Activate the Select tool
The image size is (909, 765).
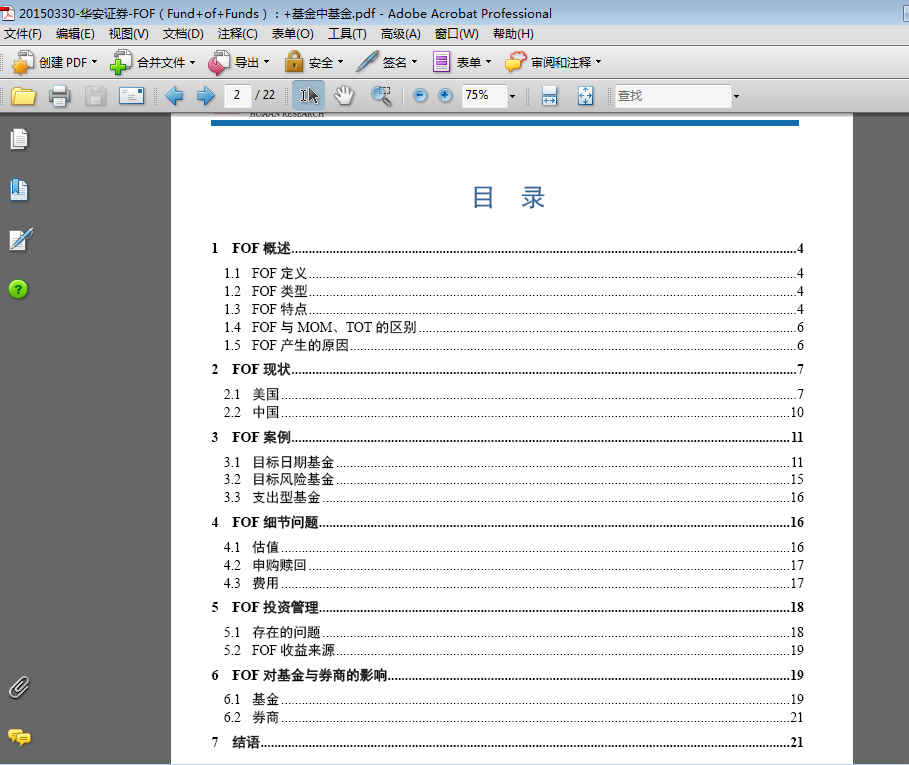click(308, 96)
